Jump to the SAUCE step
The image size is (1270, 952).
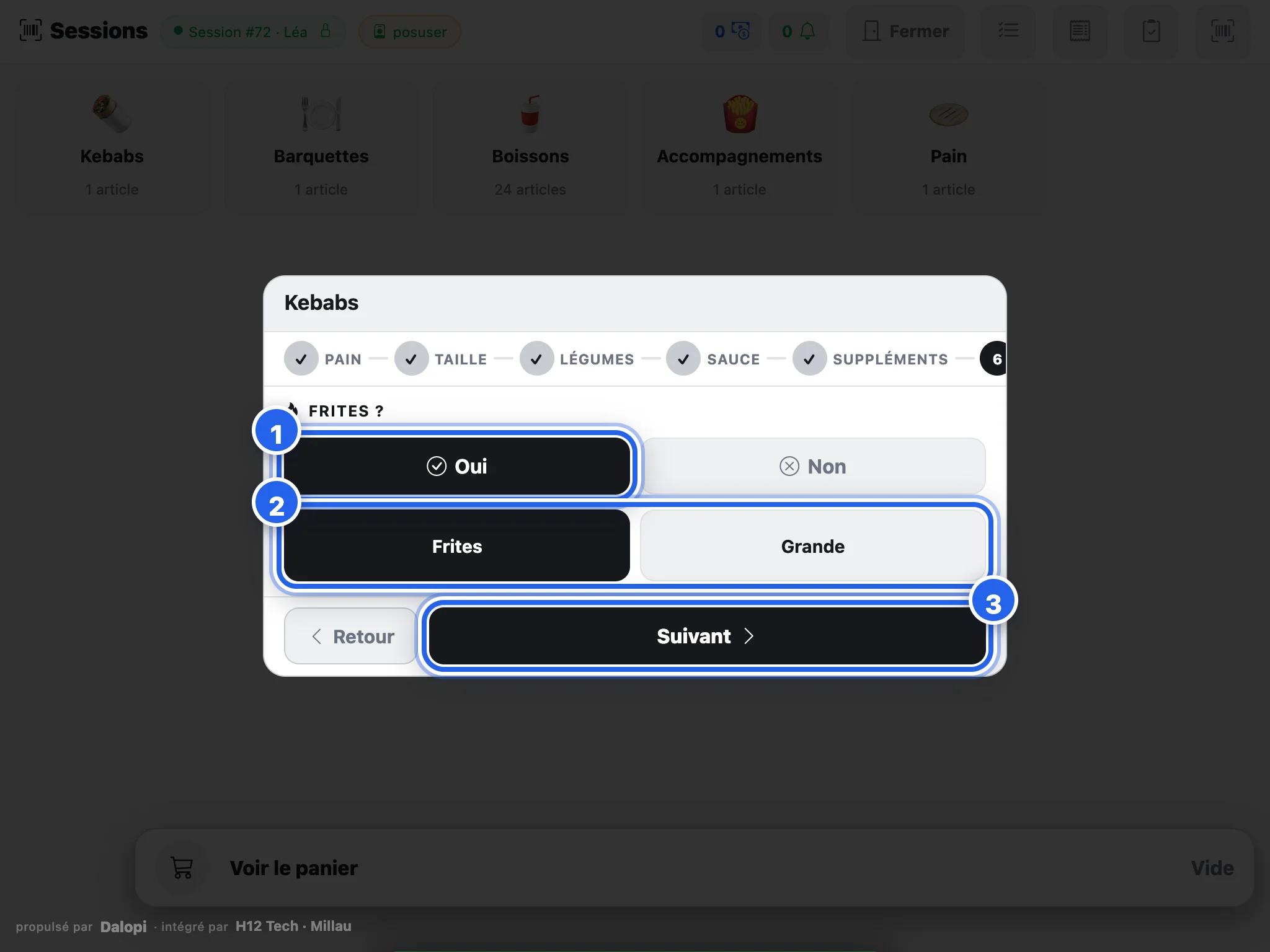point(713,359)
